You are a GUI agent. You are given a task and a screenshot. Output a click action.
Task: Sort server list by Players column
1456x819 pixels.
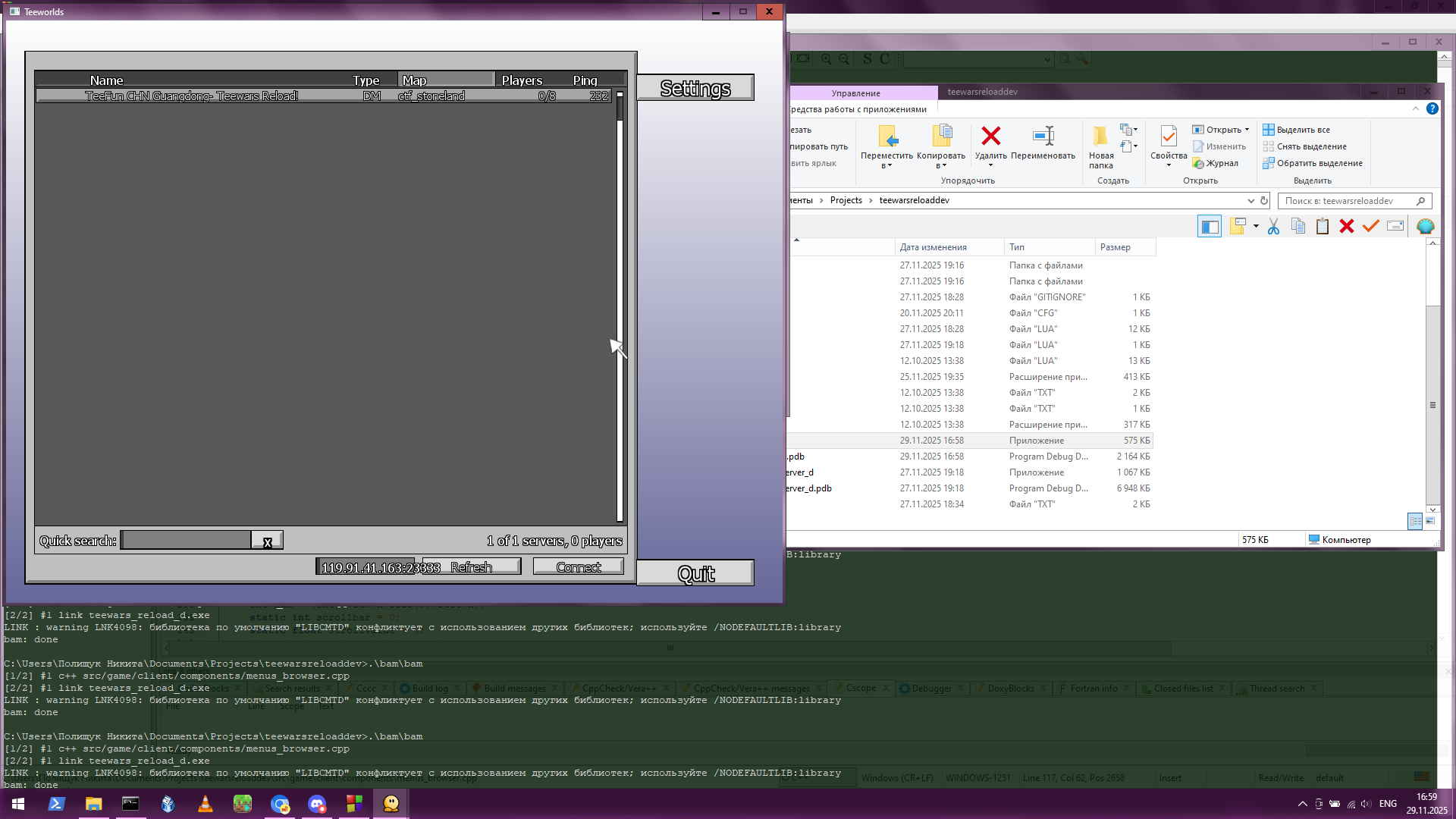tap(522, 80)
